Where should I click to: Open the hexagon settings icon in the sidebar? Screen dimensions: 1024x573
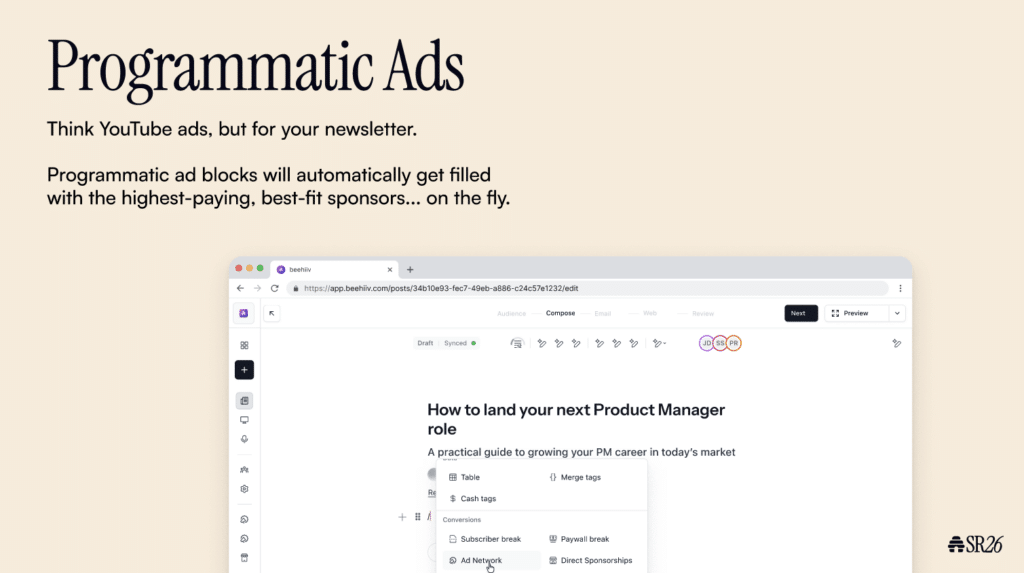(244, 489)
